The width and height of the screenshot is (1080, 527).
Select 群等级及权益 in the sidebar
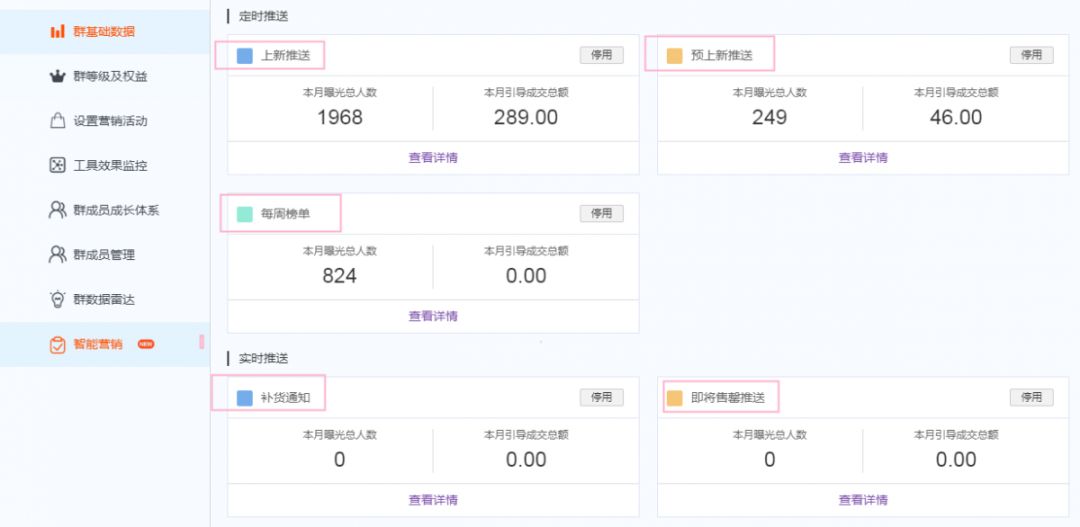point(110,77)
